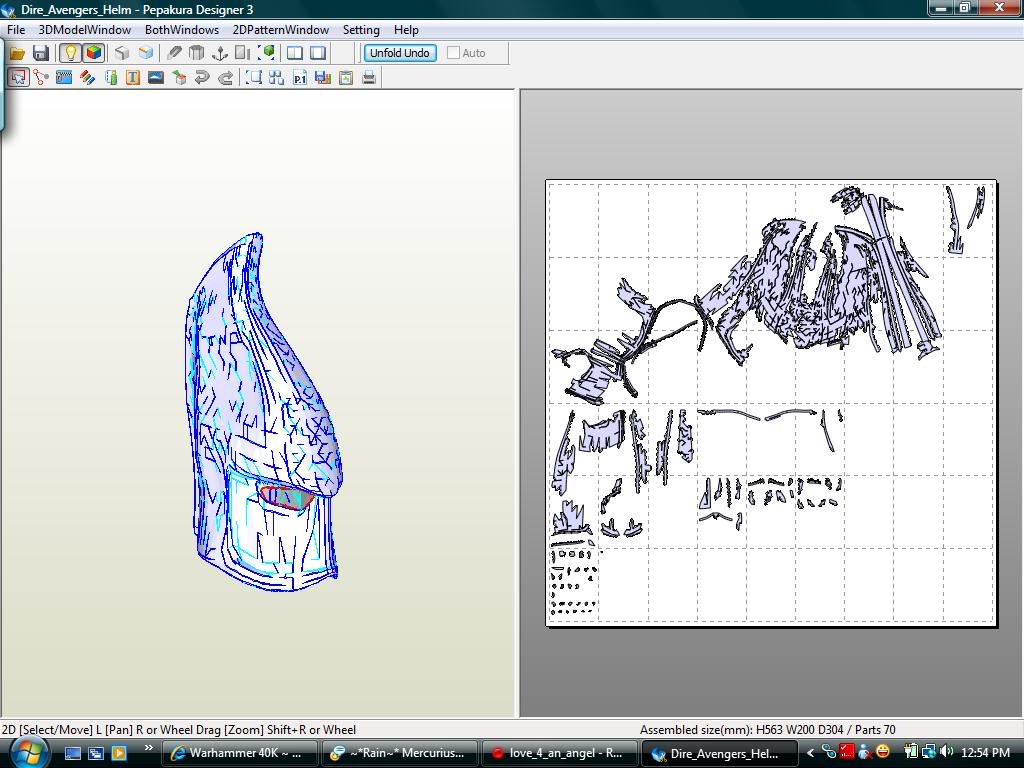This screenshot has width=1024, height=768.
Task: Select the blue landscape input image tool
Action: (155, 78)
